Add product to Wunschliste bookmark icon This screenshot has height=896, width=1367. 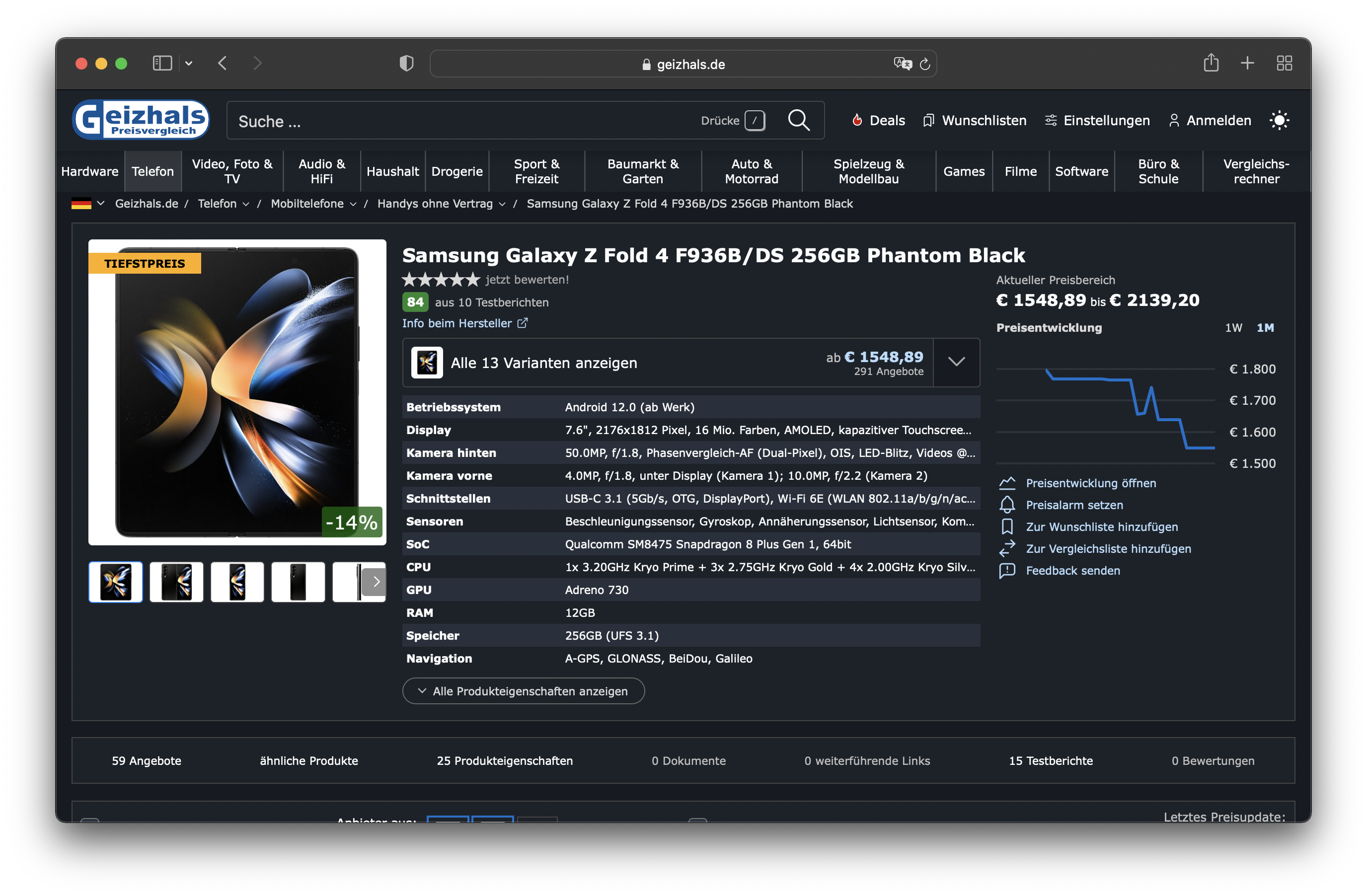(x=1007, y=526)
